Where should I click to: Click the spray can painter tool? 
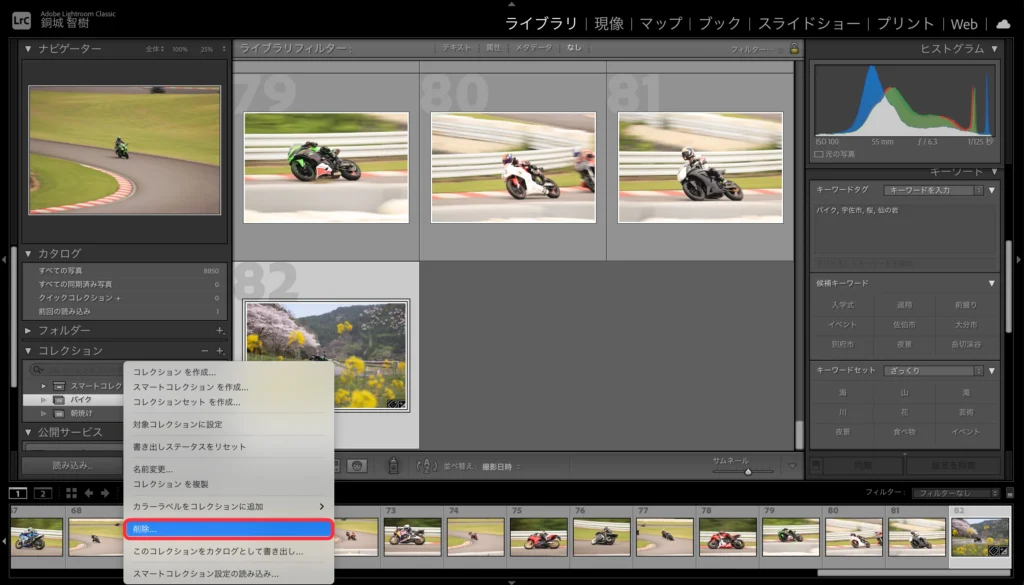coord(394,466)
